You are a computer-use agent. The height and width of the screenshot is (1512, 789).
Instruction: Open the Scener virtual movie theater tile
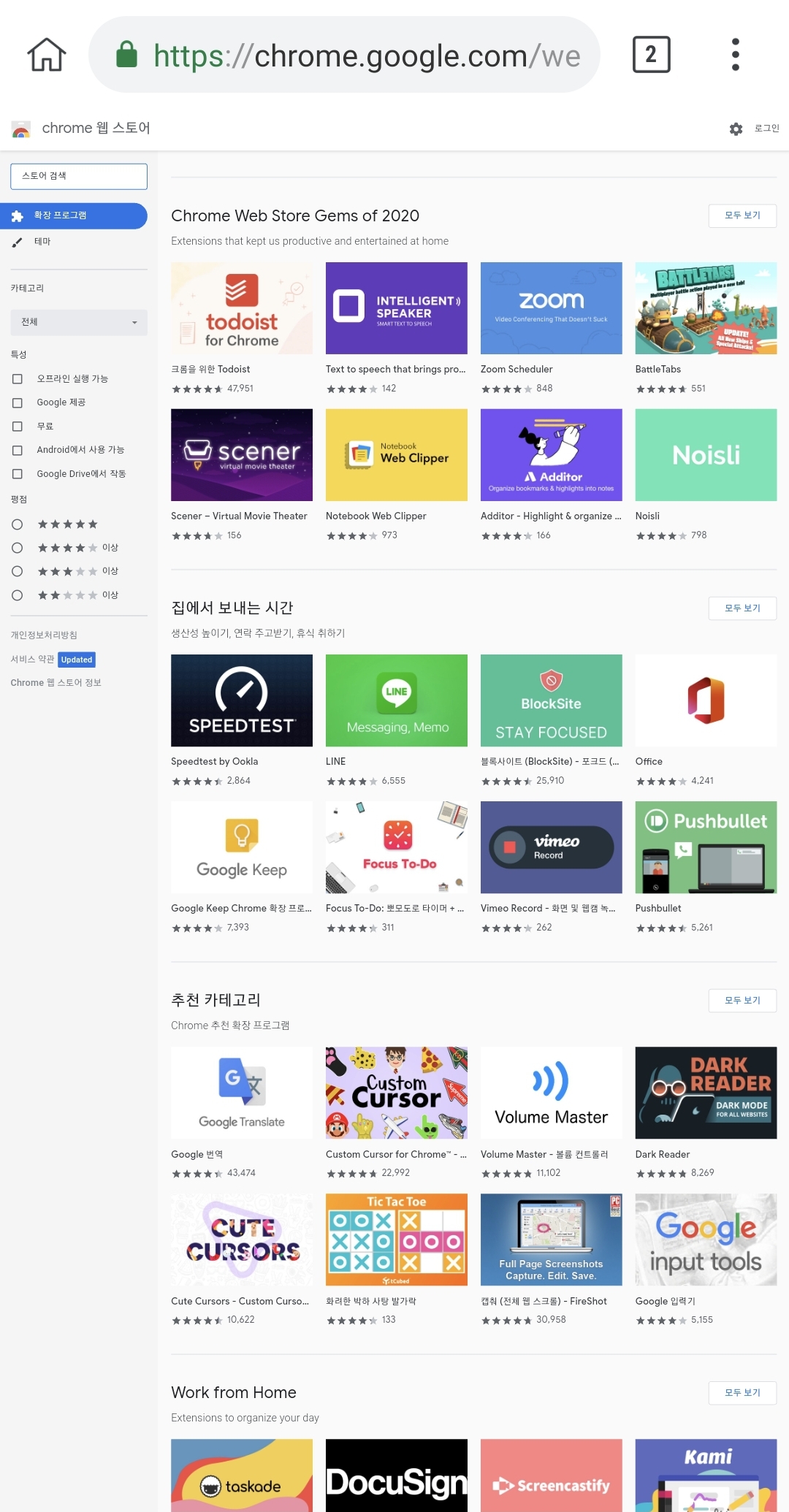click(x=242, y=455)
